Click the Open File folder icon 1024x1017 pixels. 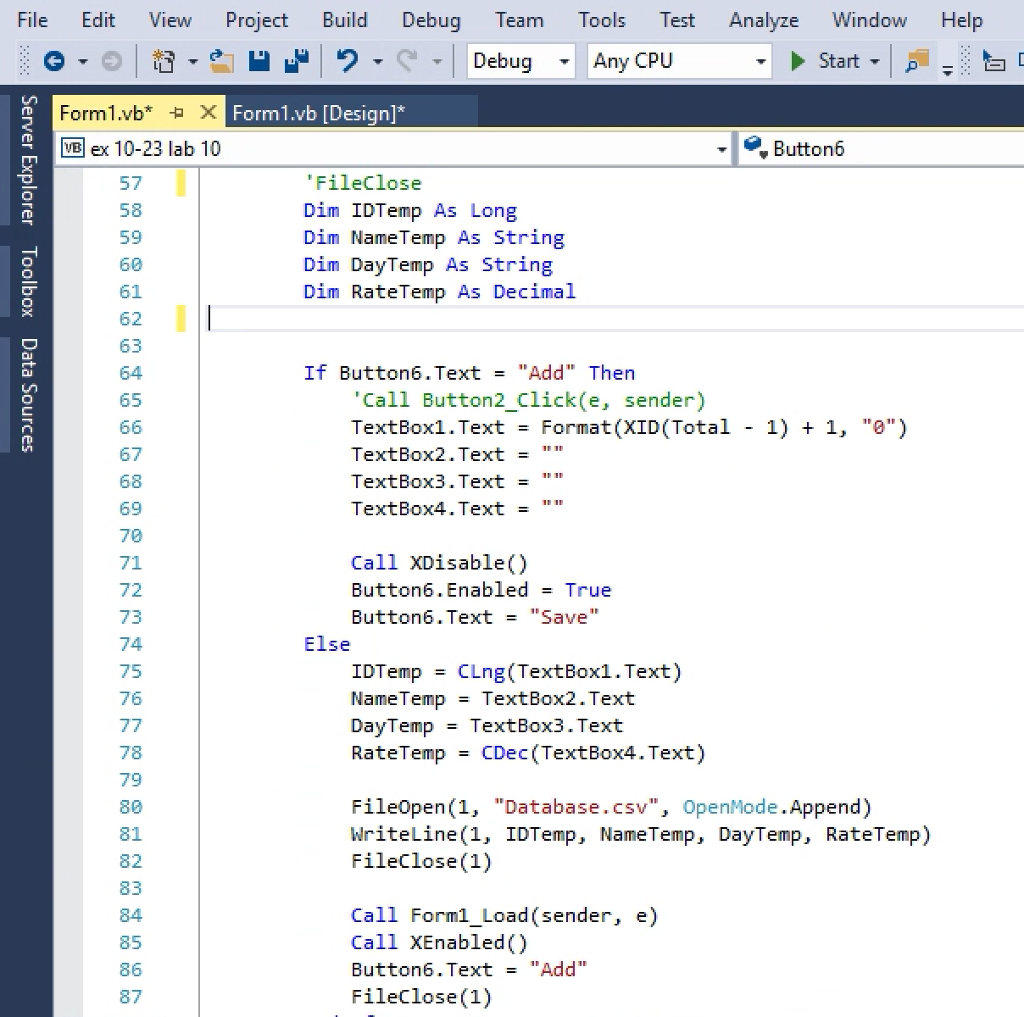tap(221, 62)
